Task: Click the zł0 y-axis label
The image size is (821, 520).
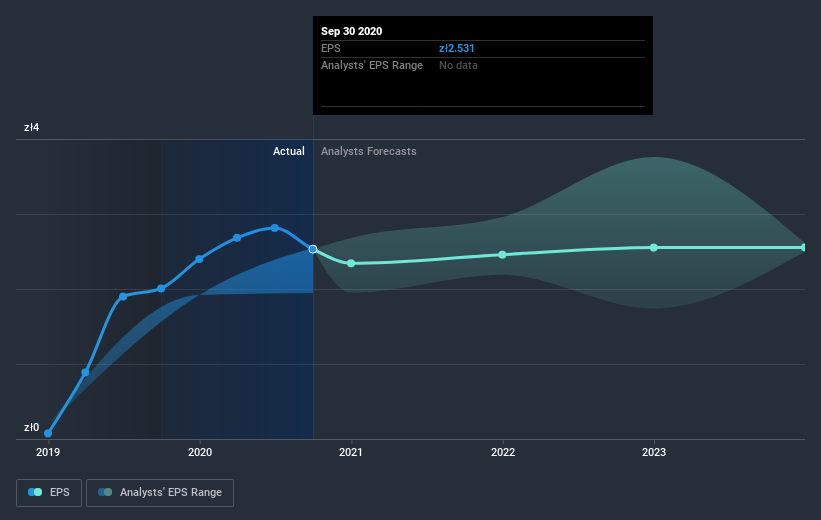Action: pyautogui.click(x=31, y=427)
